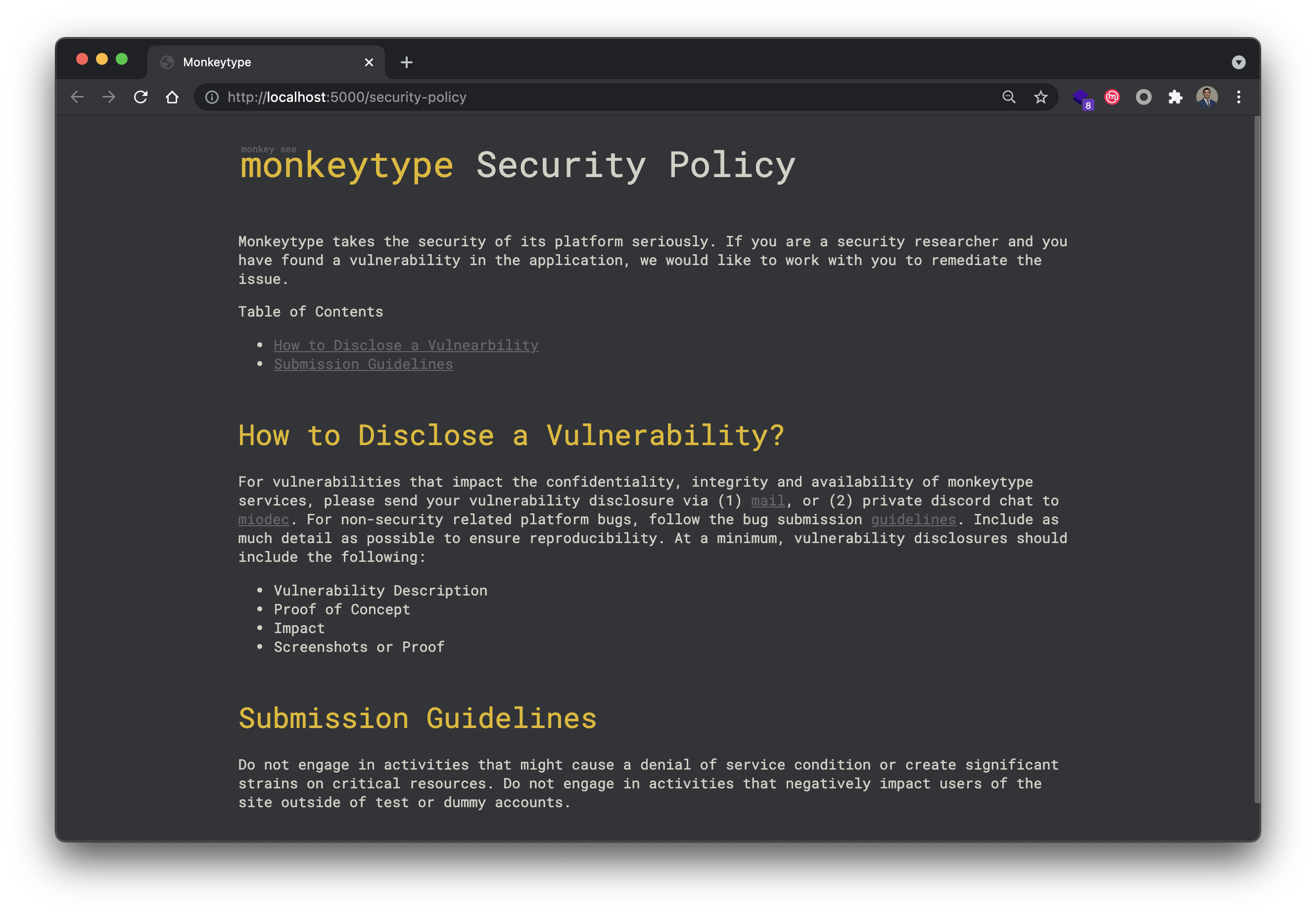The image size is (1316, 915).
Task: Click the 'Vulnerability Description' list item
Action: (380, 590)
